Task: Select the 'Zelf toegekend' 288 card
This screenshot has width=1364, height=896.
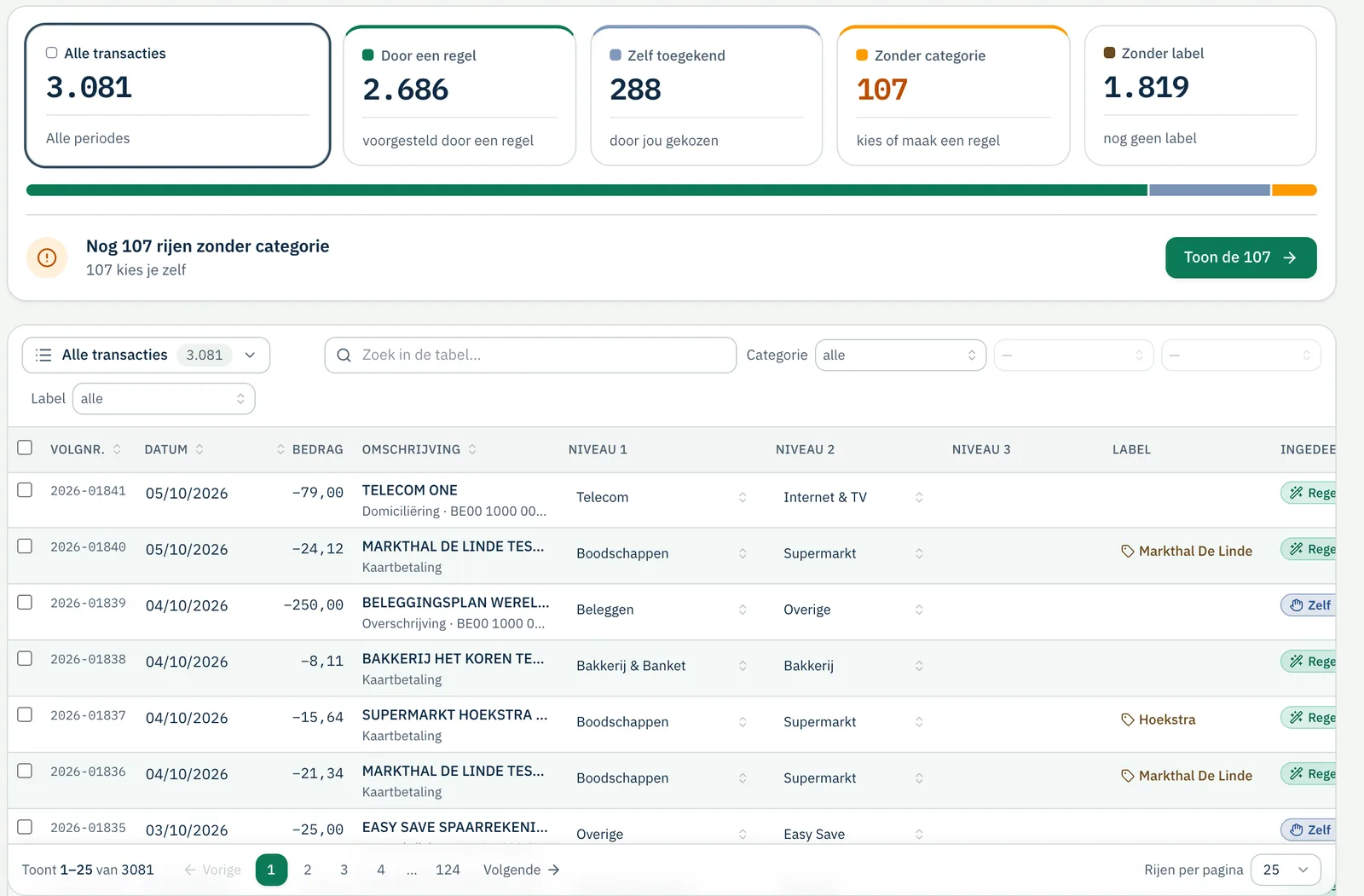Action: click(x=706, y=95)
